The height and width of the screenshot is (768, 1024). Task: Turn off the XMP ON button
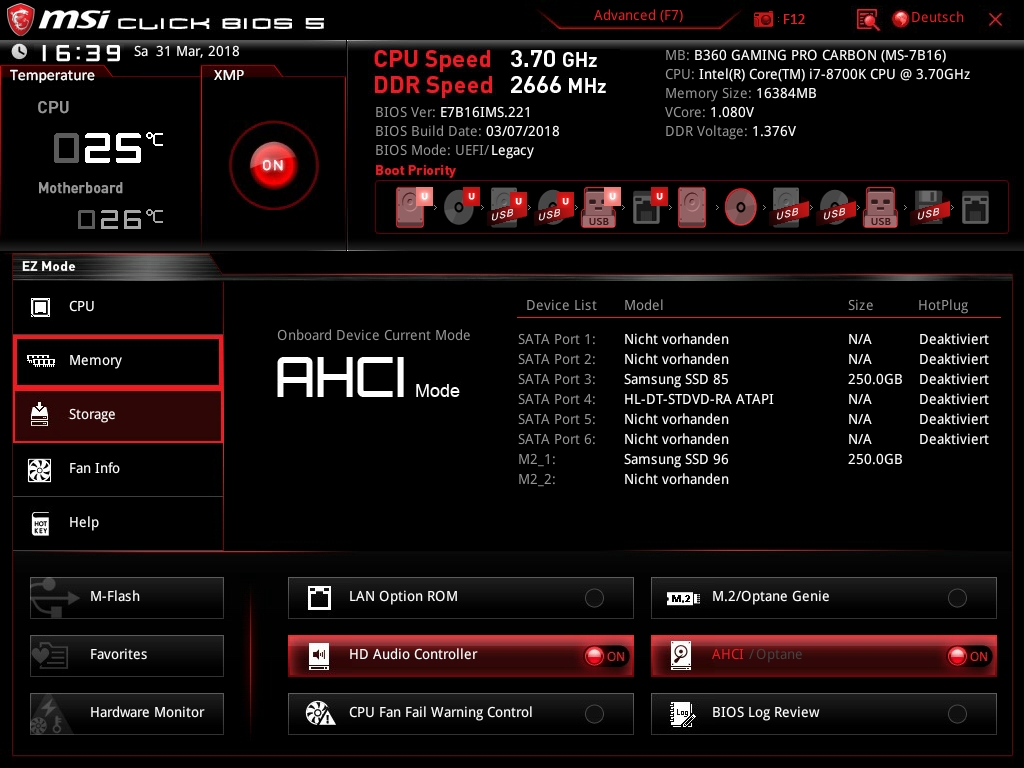tap(274, 165)
